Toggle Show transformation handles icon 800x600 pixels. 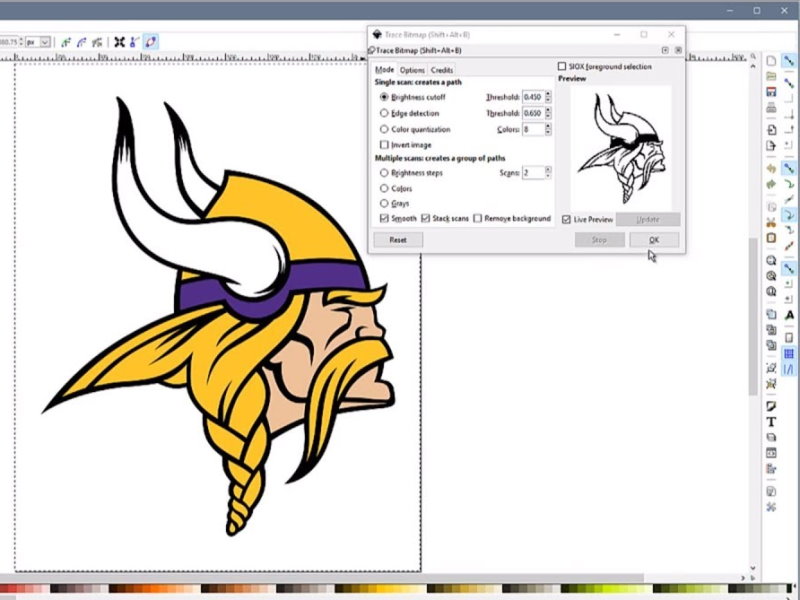119,42
